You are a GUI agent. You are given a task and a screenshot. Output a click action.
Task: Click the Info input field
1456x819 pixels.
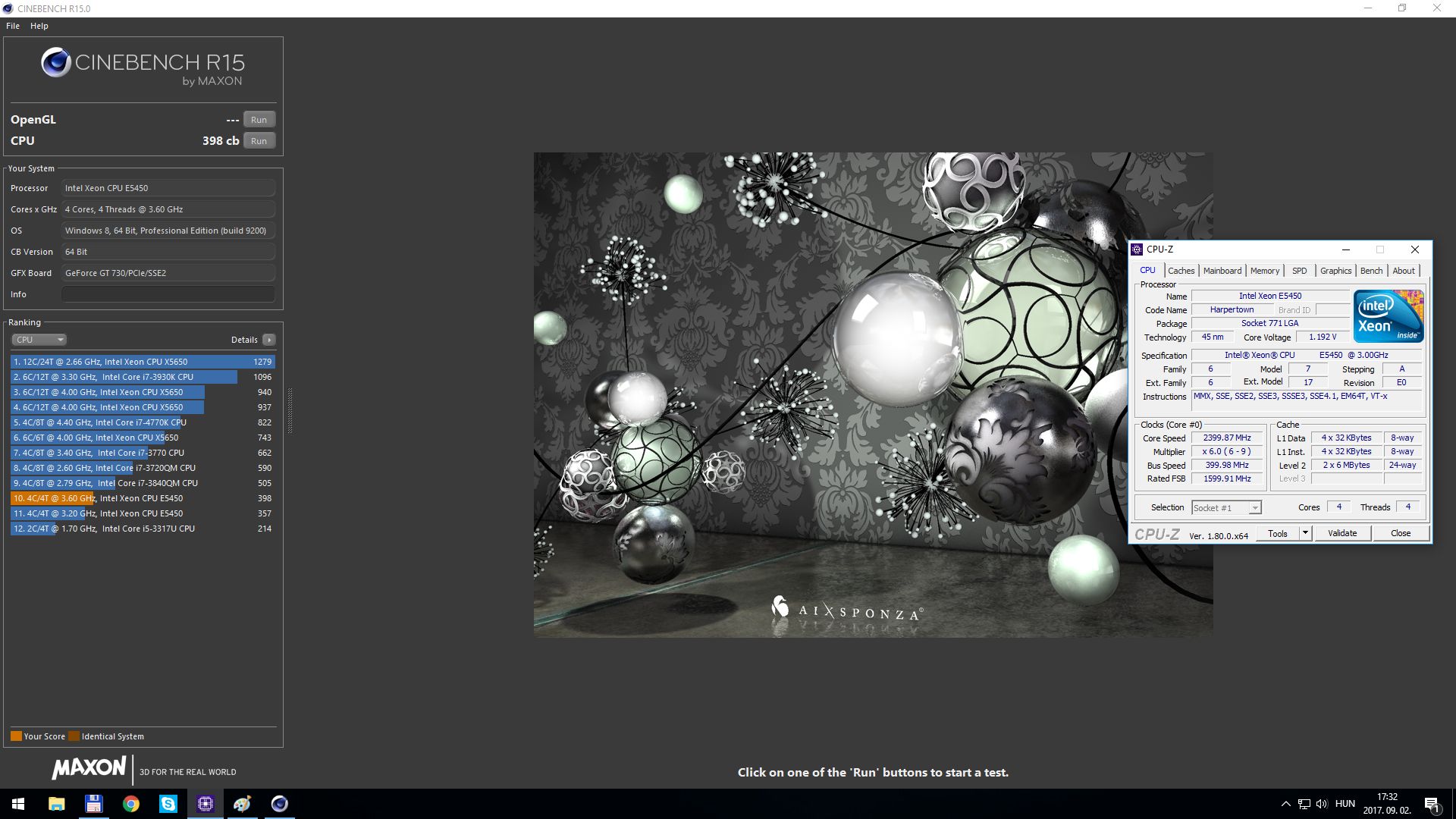tap(168, 294)
